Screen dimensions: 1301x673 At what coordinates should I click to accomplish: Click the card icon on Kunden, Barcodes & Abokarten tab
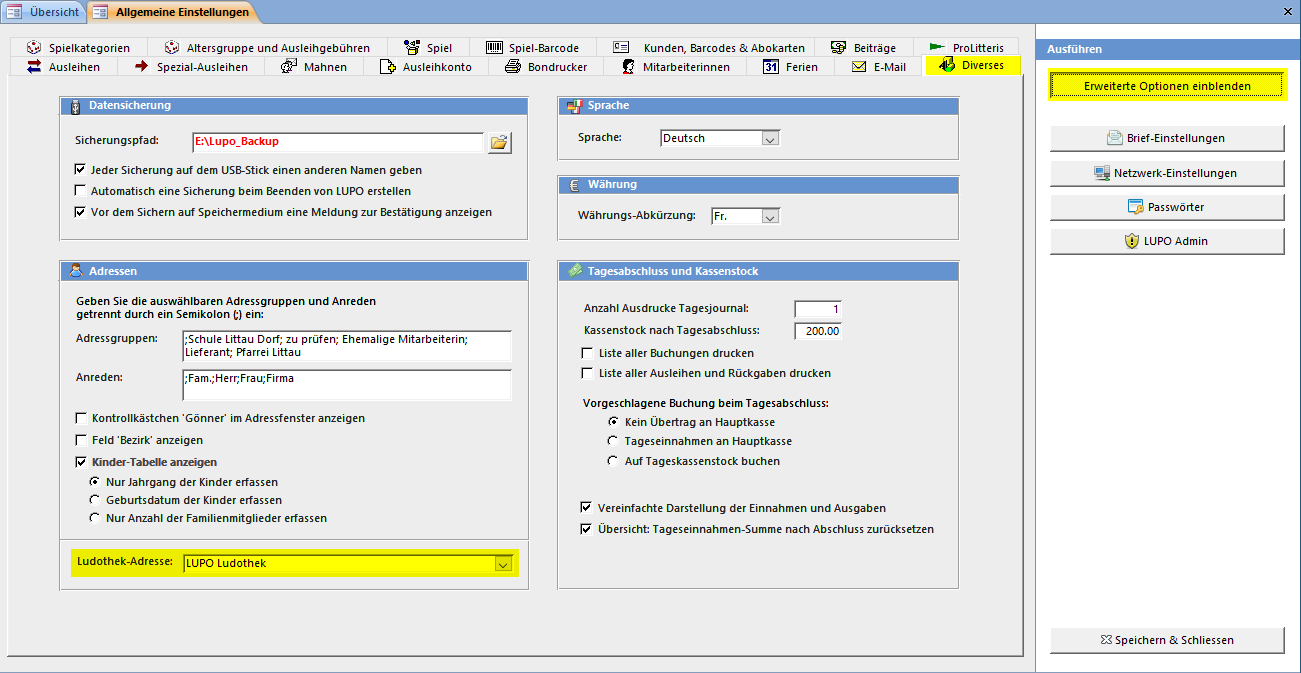(621, 47)
